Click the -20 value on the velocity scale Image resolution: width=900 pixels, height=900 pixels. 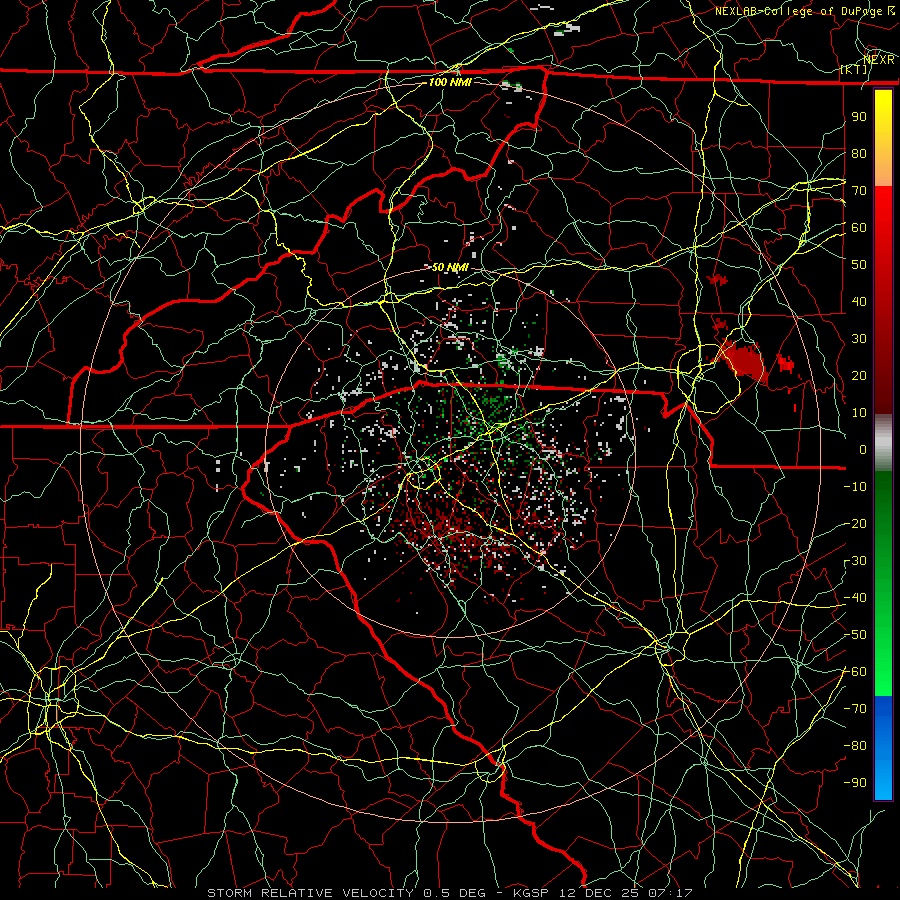pos(855,524)
